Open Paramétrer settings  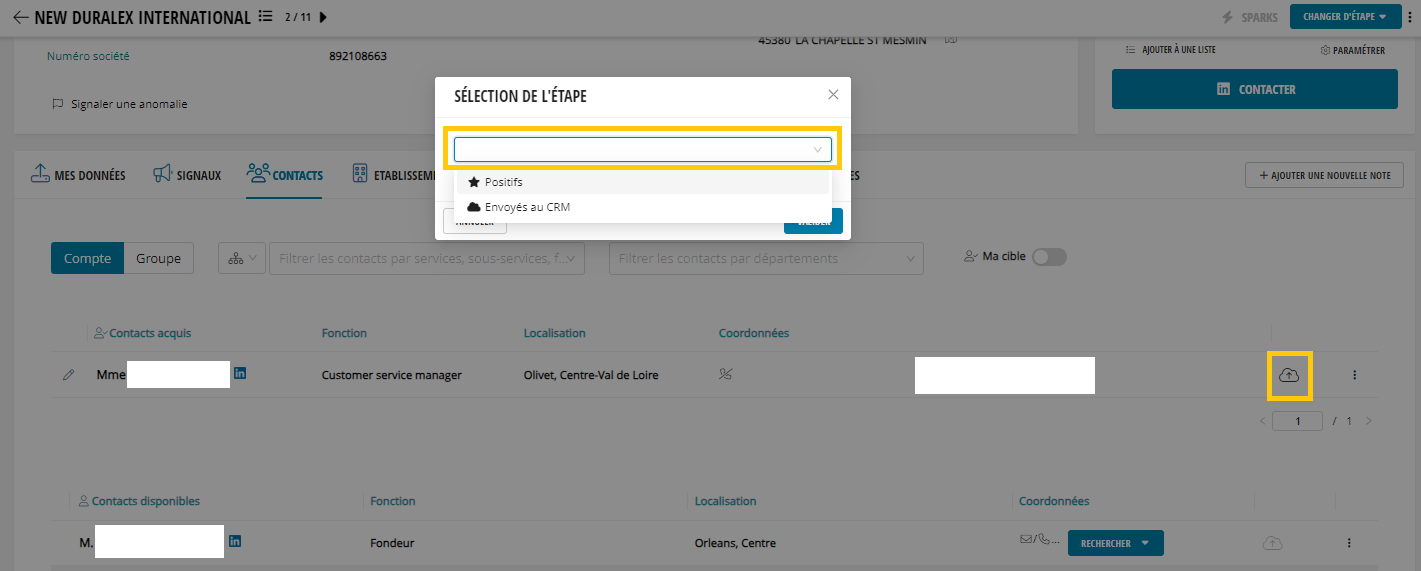(x=1353, y=50)
